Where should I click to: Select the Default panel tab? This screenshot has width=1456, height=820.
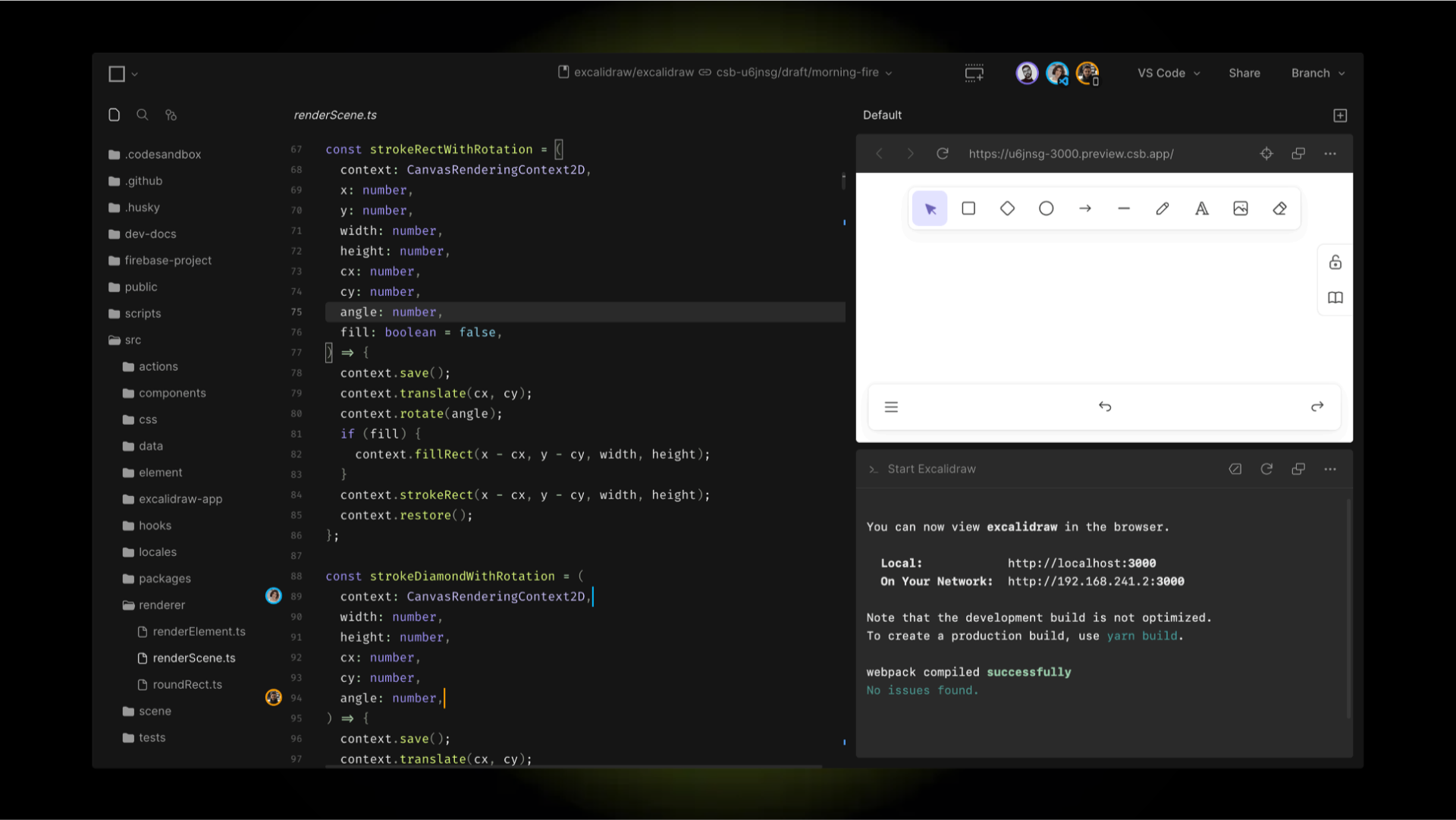point(882,115)
